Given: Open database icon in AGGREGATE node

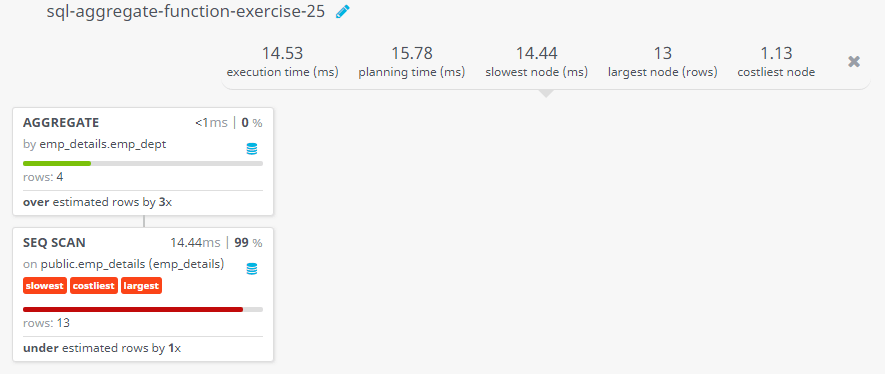Looking at the screenshot, I should [x=252, y=149].
